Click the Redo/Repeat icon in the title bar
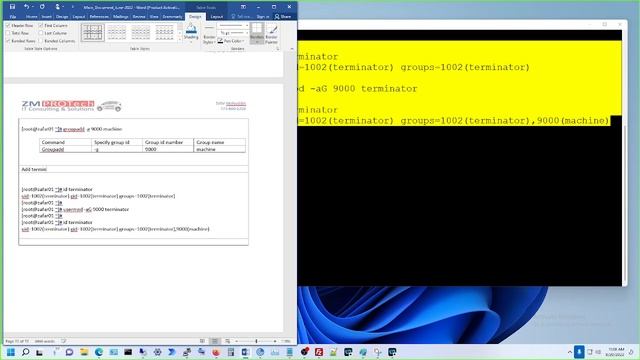Screen dimensions: 640x360 click(42, 7)
